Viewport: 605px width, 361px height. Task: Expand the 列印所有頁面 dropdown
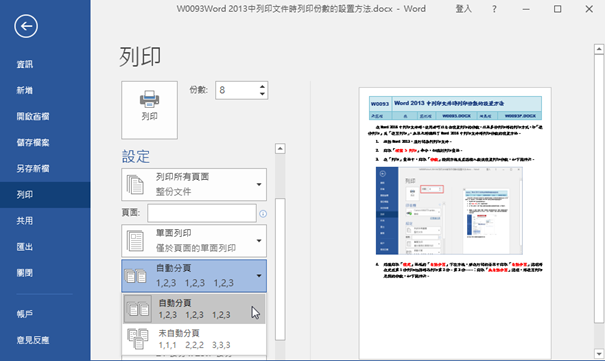(194, 184)
